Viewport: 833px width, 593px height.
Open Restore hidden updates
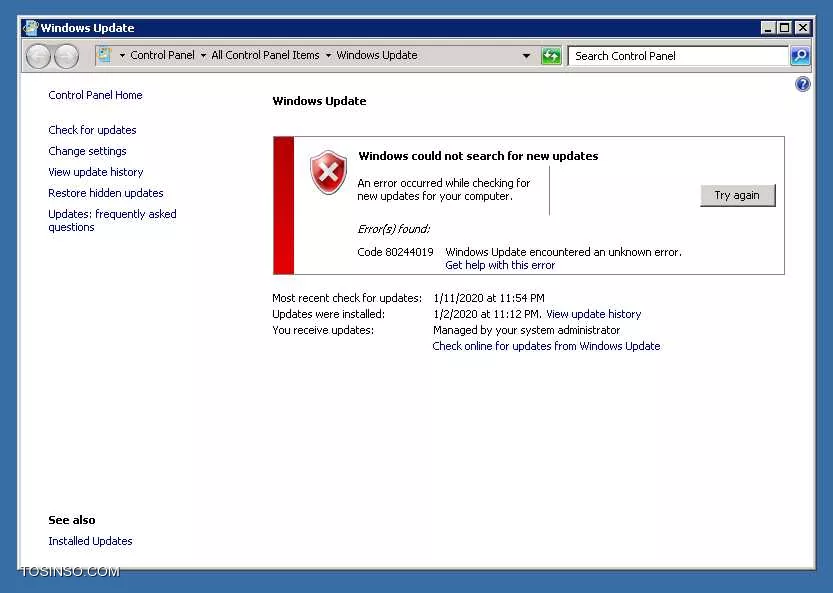106,193
